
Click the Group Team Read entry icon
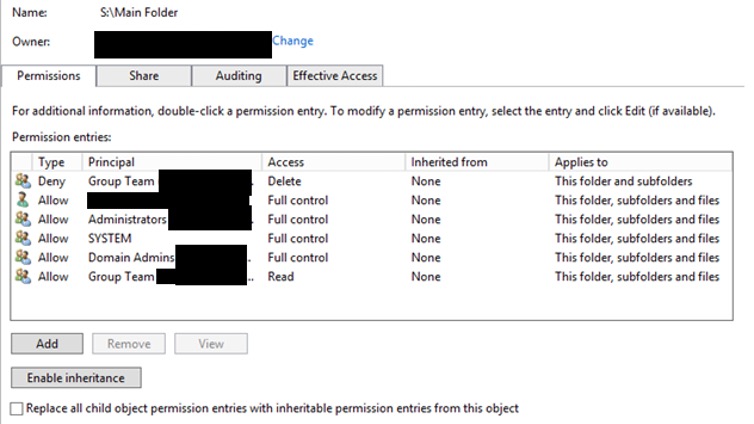[22, 276]
